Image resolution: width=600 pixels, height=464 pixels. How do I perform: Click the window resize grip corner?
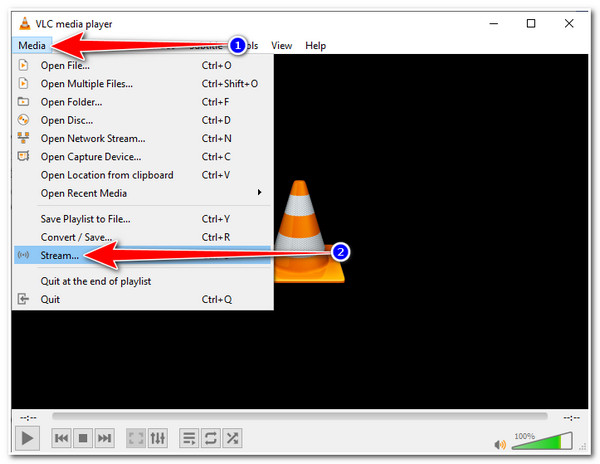click(583, 446)
